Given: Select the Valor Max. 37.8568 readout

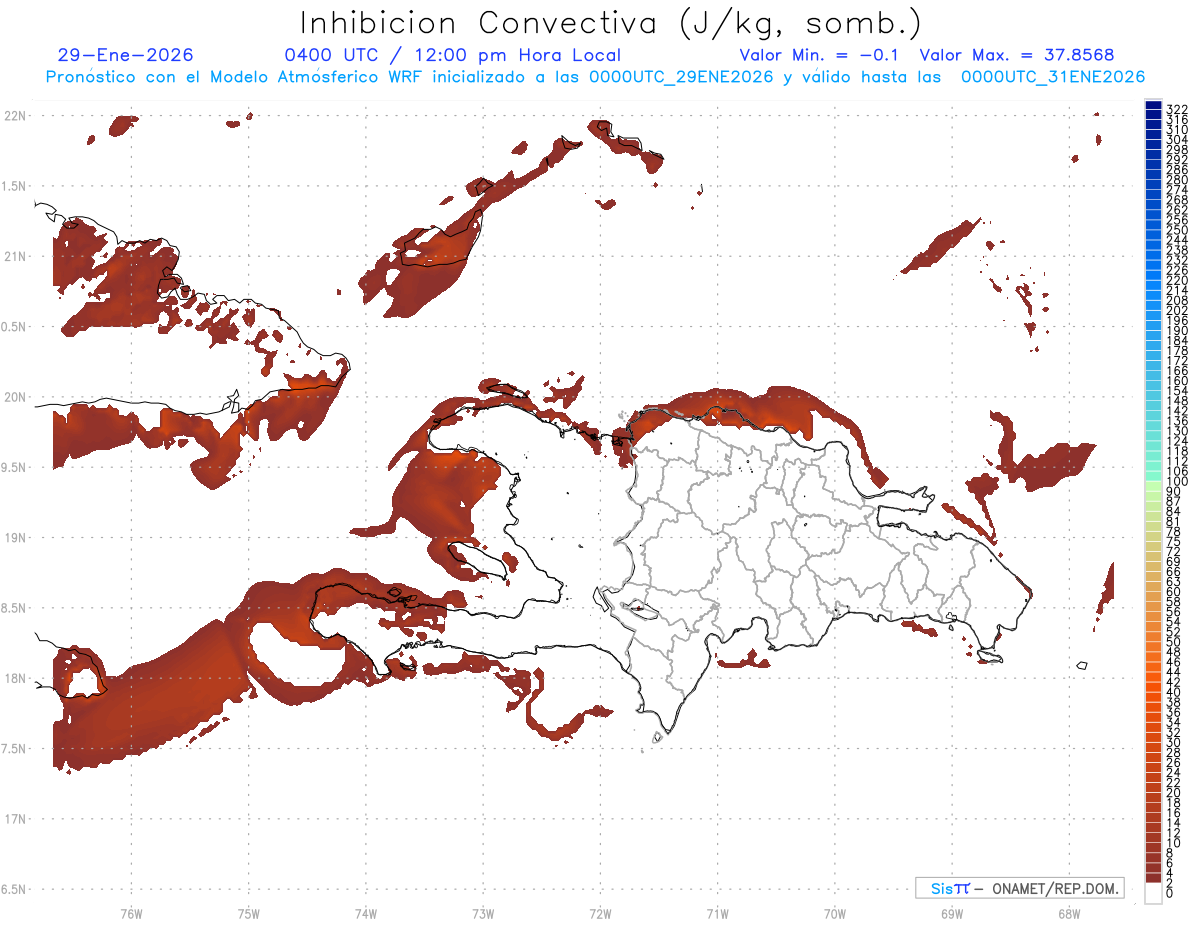Looking at the screenshot, I should [1016, 55].
